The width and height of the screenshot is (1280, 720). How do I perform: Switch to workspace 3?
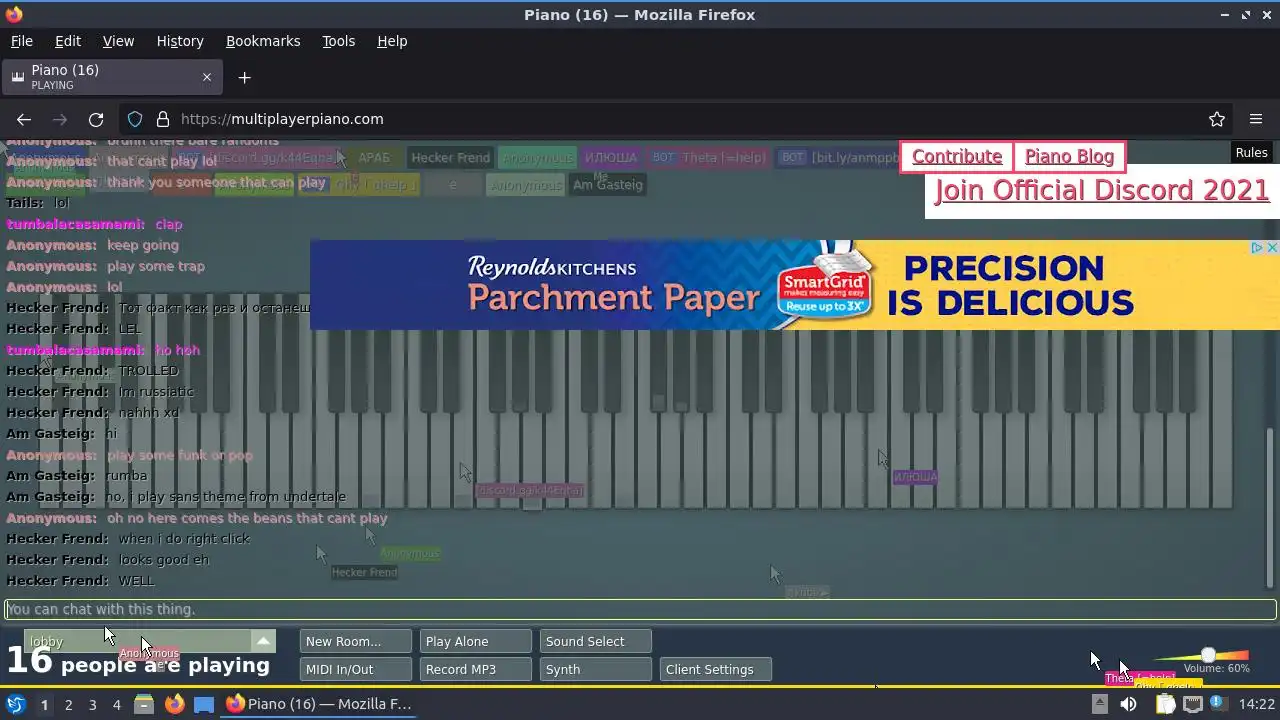click(x=92, y=704)
